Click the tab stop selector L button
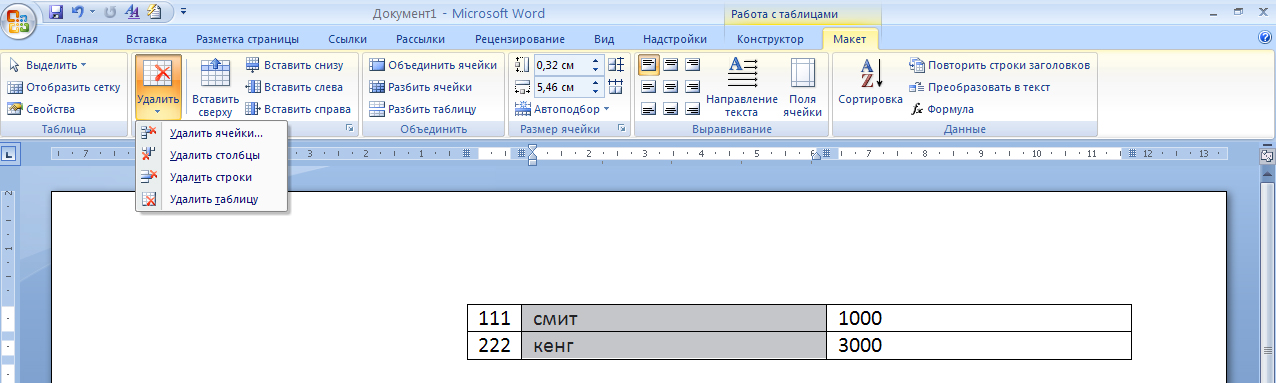 pos(8,154)
